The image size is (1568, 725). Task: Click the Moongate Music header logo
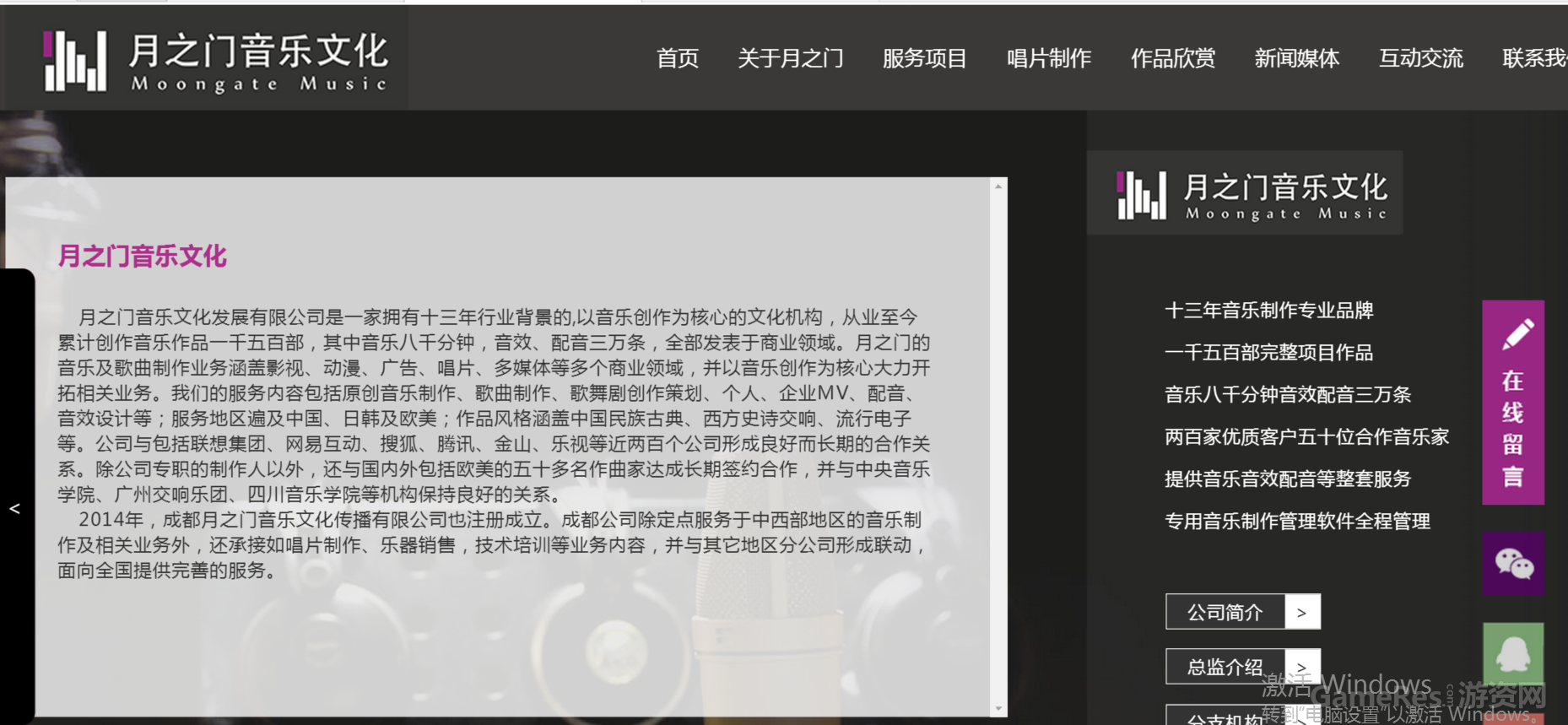coord(216,62)
